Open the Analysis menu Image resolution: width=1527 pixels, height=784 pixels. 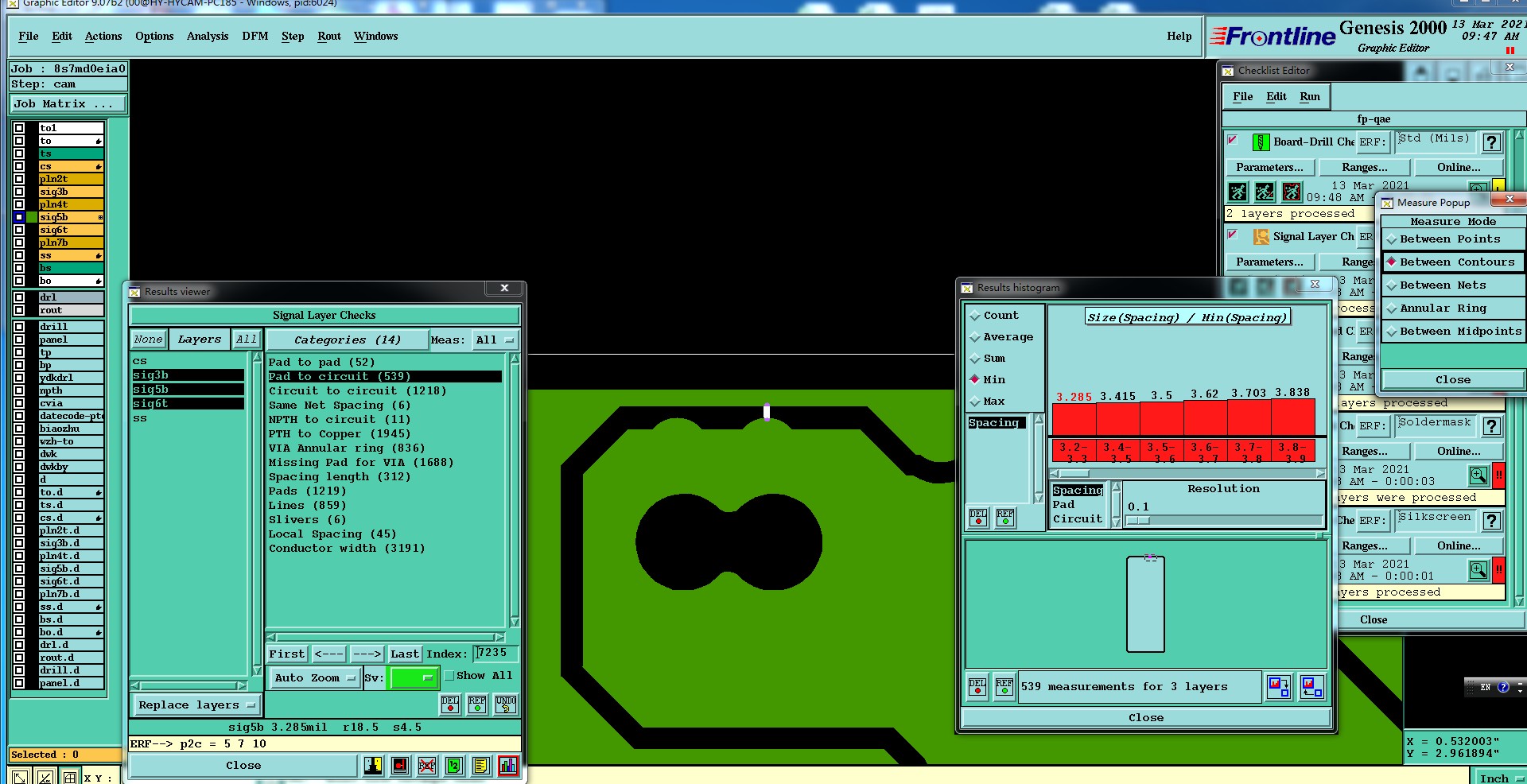click(x=208, y=37)
